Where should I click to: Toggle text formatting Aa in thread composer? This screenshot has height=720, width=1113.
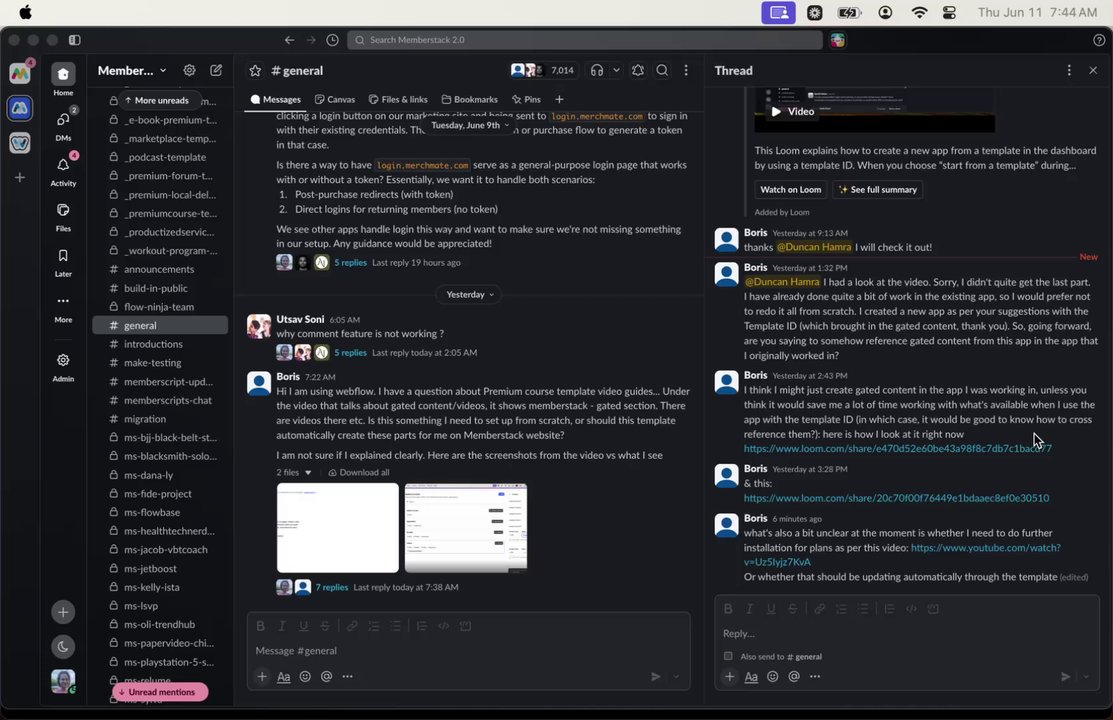coord(751,677)
